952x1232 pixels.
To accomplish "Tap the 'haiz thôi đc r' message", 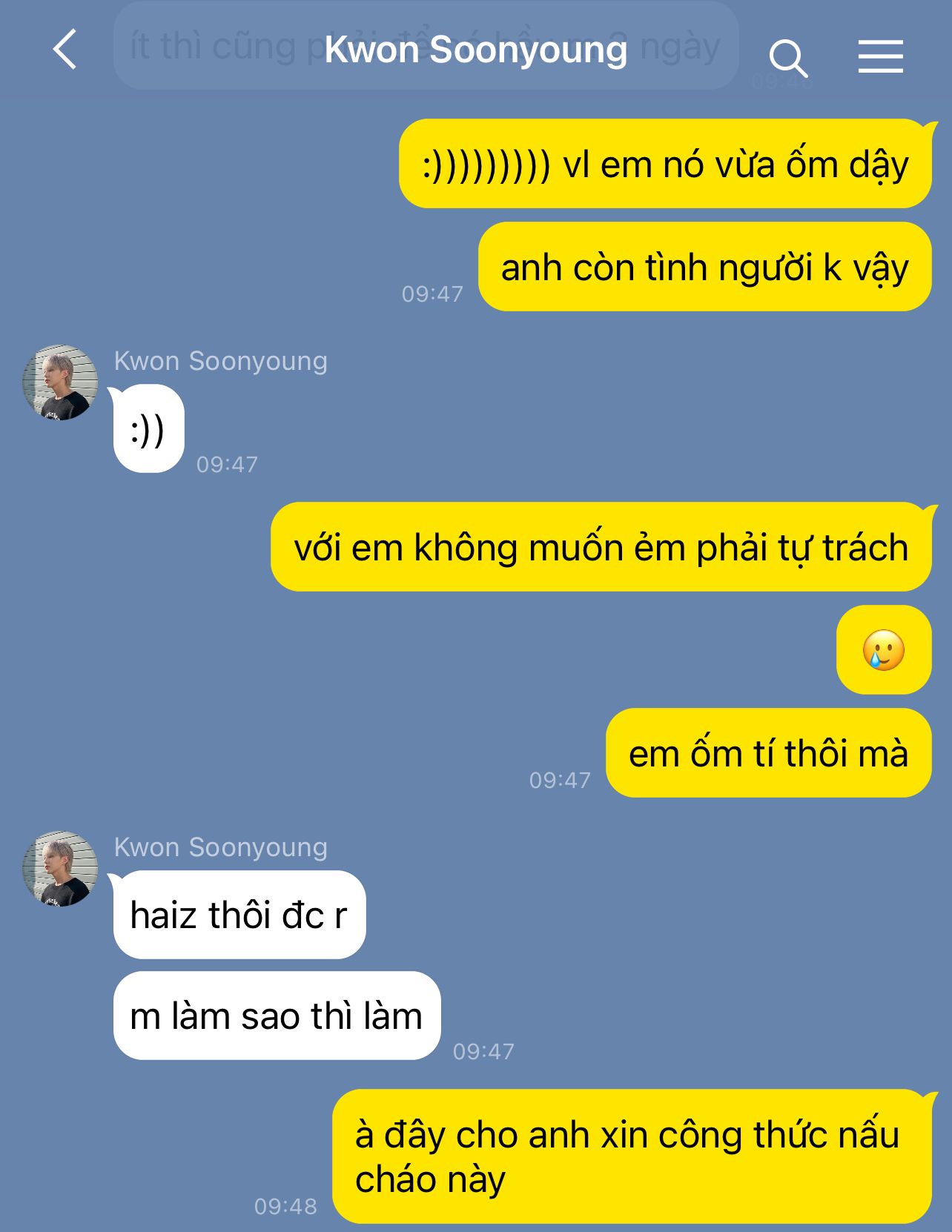I will click(x=239, y=915).
